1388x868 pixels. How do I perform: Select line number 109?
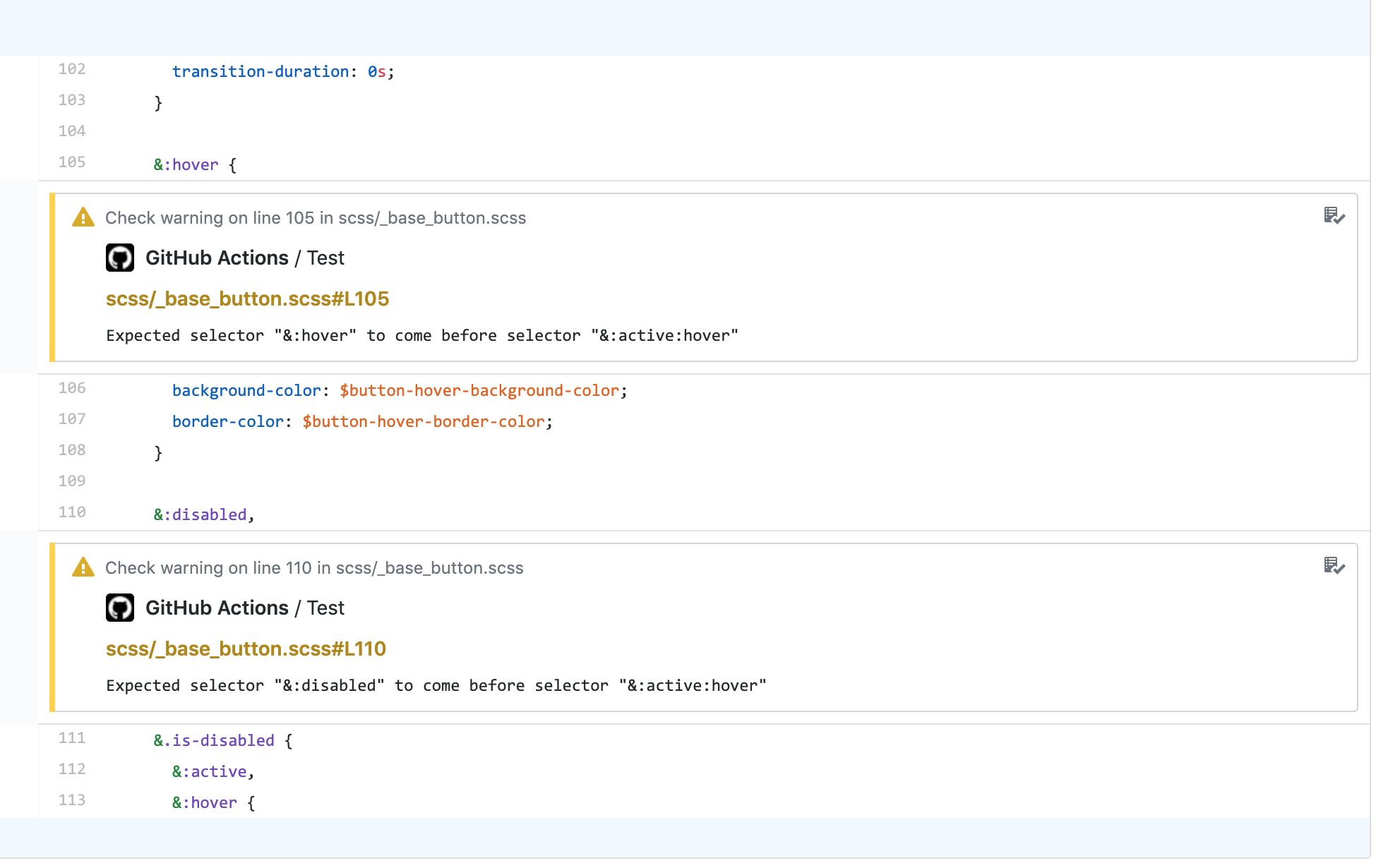72,481
